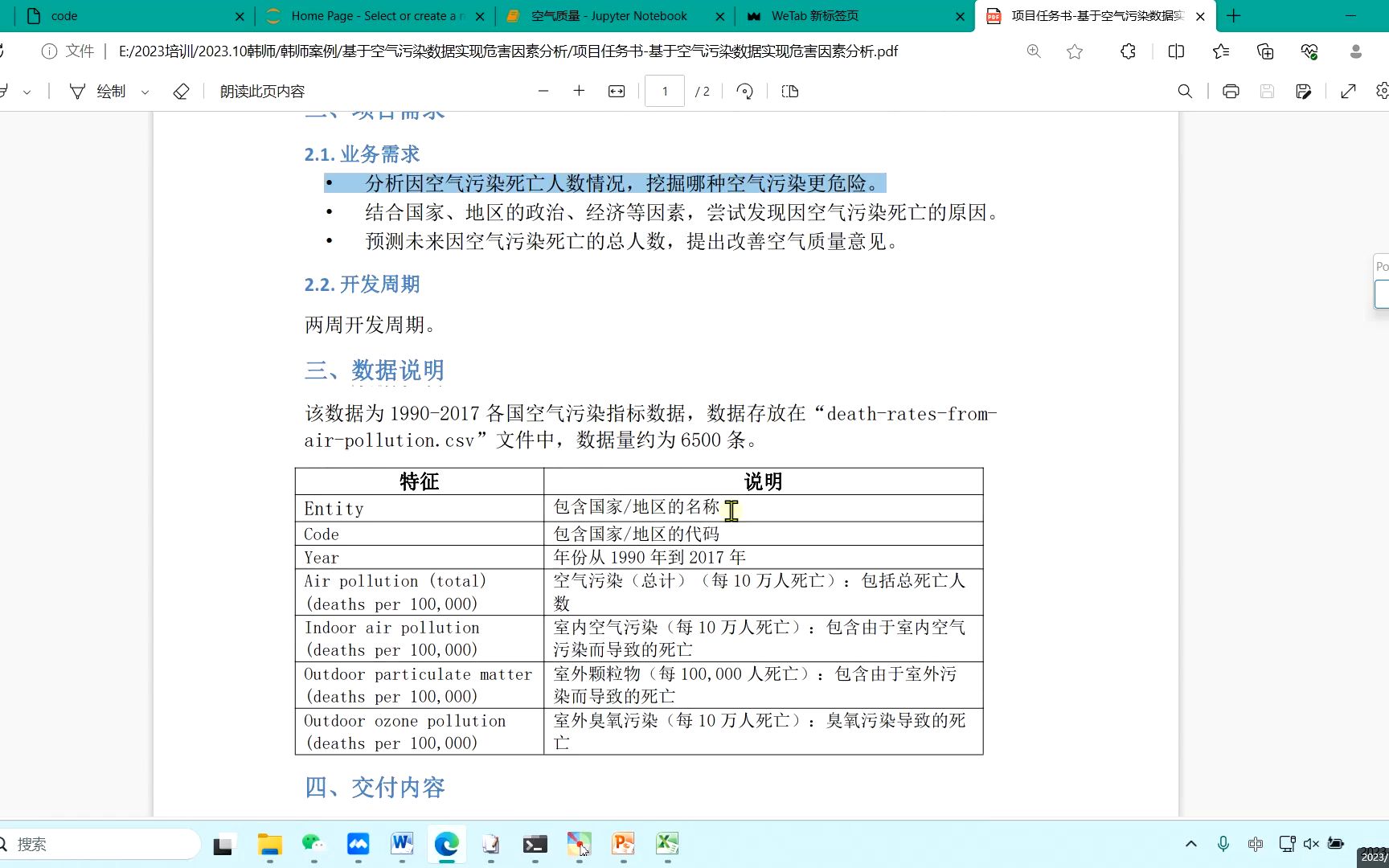Add this page to favorites
Screen dimensions: 1389x868
tap(1075, 51)
